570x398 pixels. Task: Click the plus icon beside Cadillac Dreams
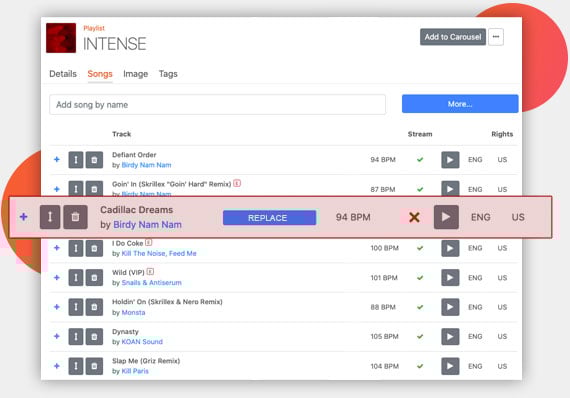(x=24, y=217)
